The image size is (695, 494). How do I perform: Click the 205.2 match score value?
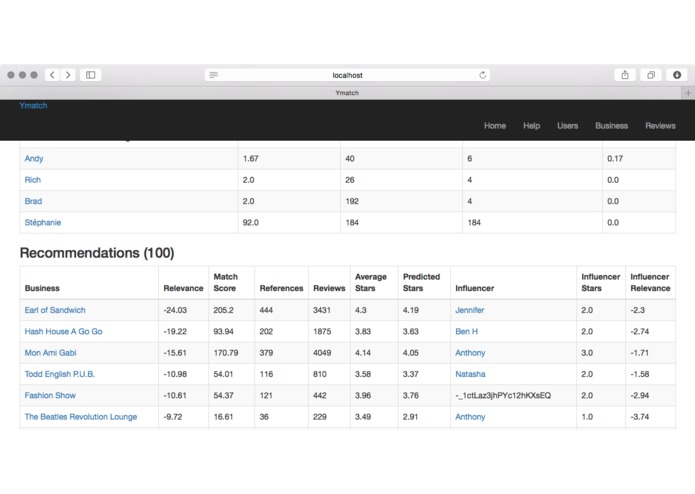(x=223, y=310)
